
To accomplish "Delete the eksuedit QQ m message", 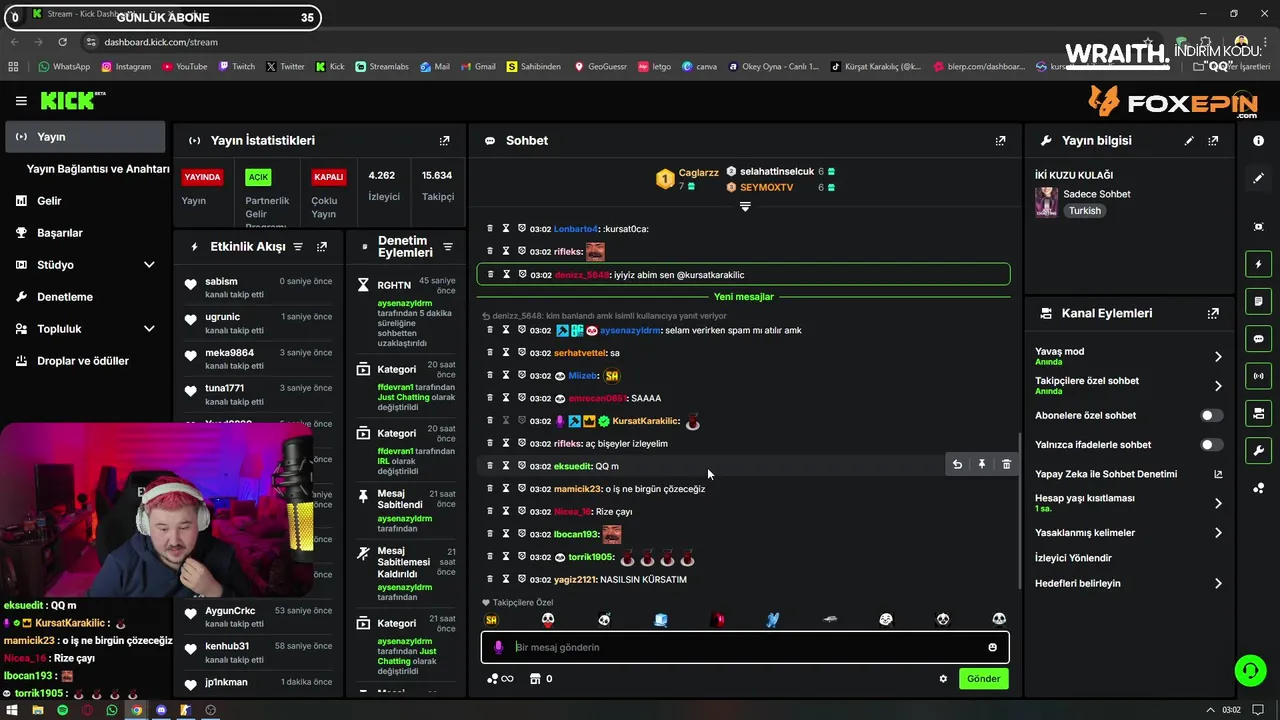I will [1006, 465].
